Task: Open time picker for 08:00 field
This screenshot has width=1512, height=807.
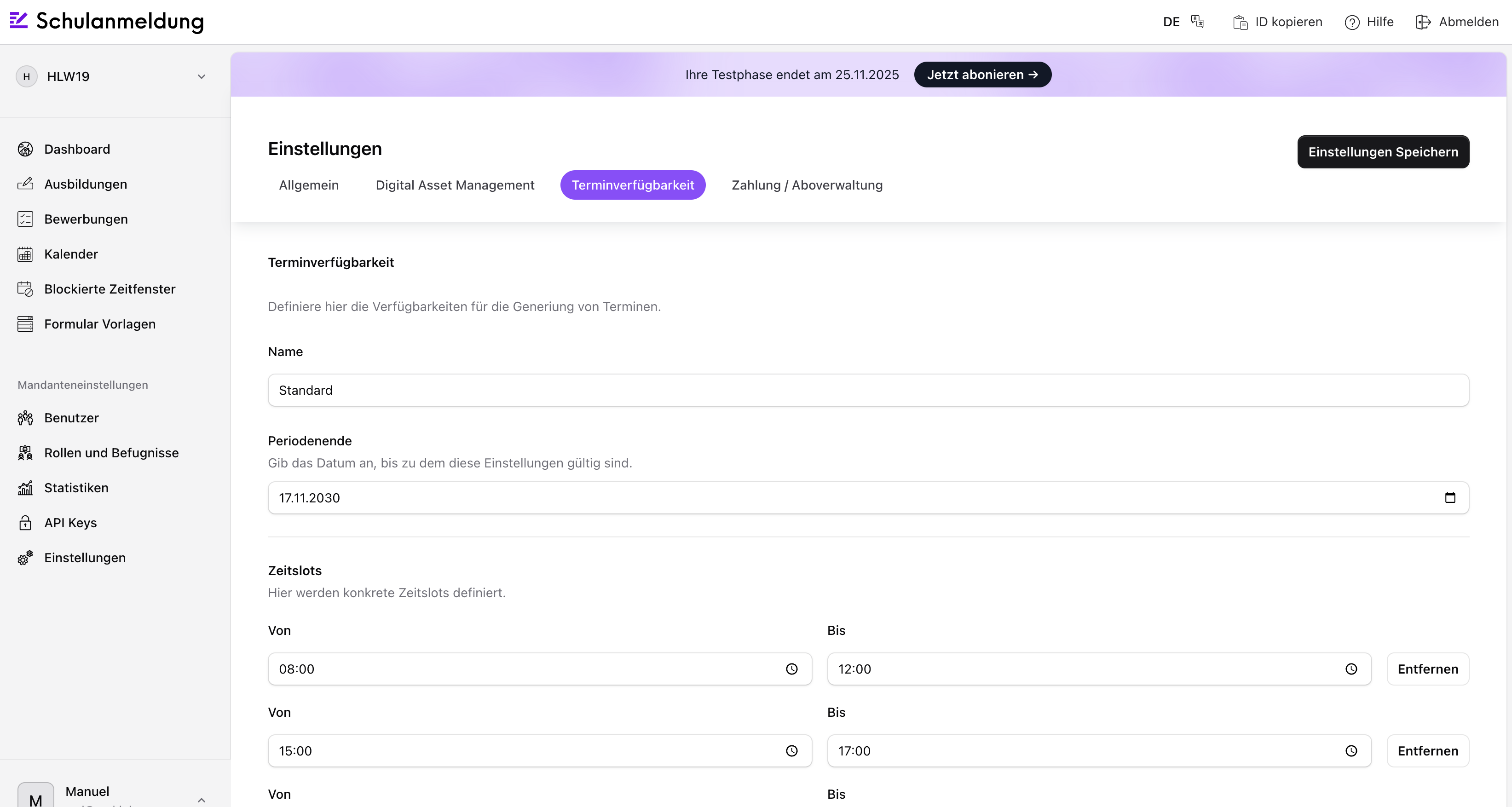Action: pyautogui.click(x=791, y=669)
